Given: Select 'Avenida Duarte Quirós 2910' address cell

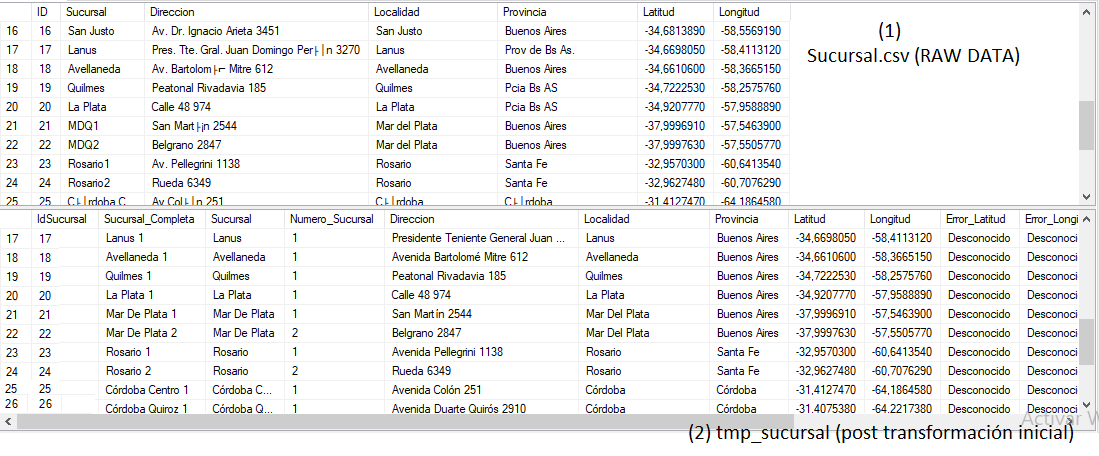Looking at the screenshot, I should 483,408.
